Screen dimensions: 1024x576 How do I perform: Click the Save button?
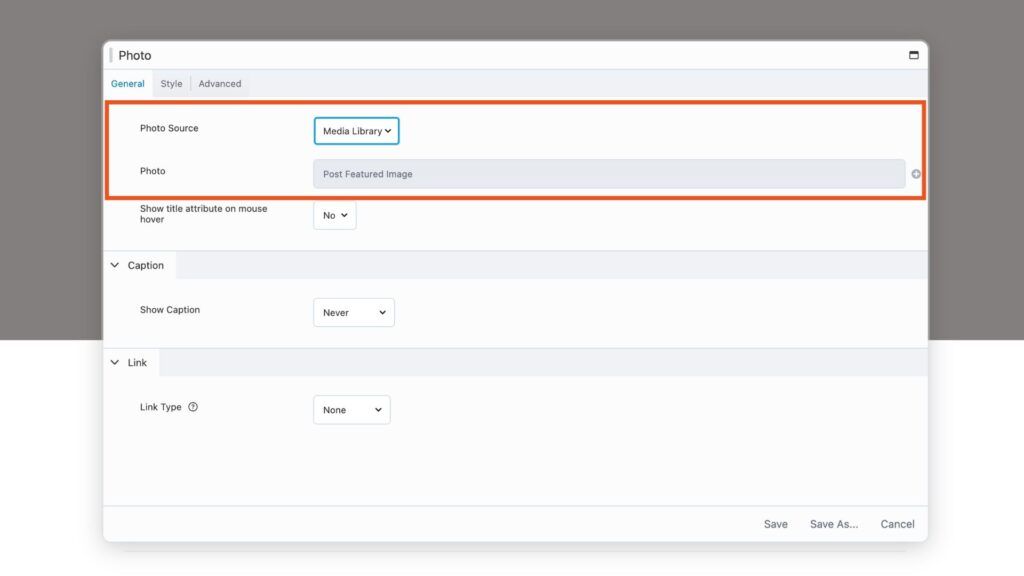coord(775,524)
